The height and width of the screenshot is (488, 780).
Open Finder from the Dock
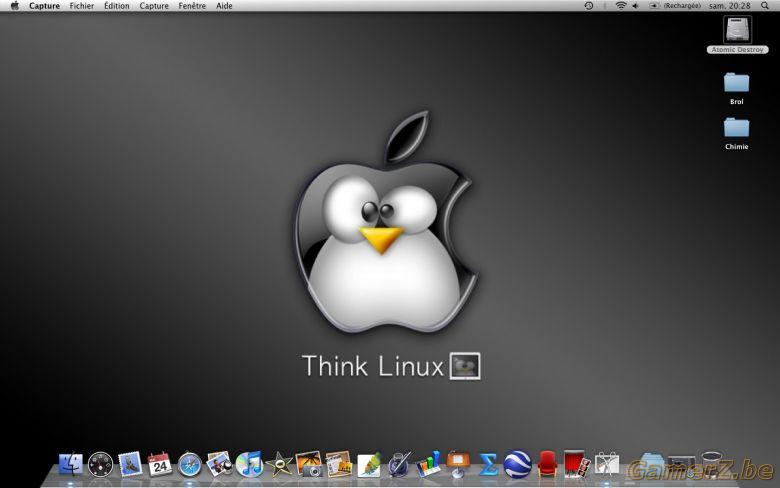coord(70,464)
